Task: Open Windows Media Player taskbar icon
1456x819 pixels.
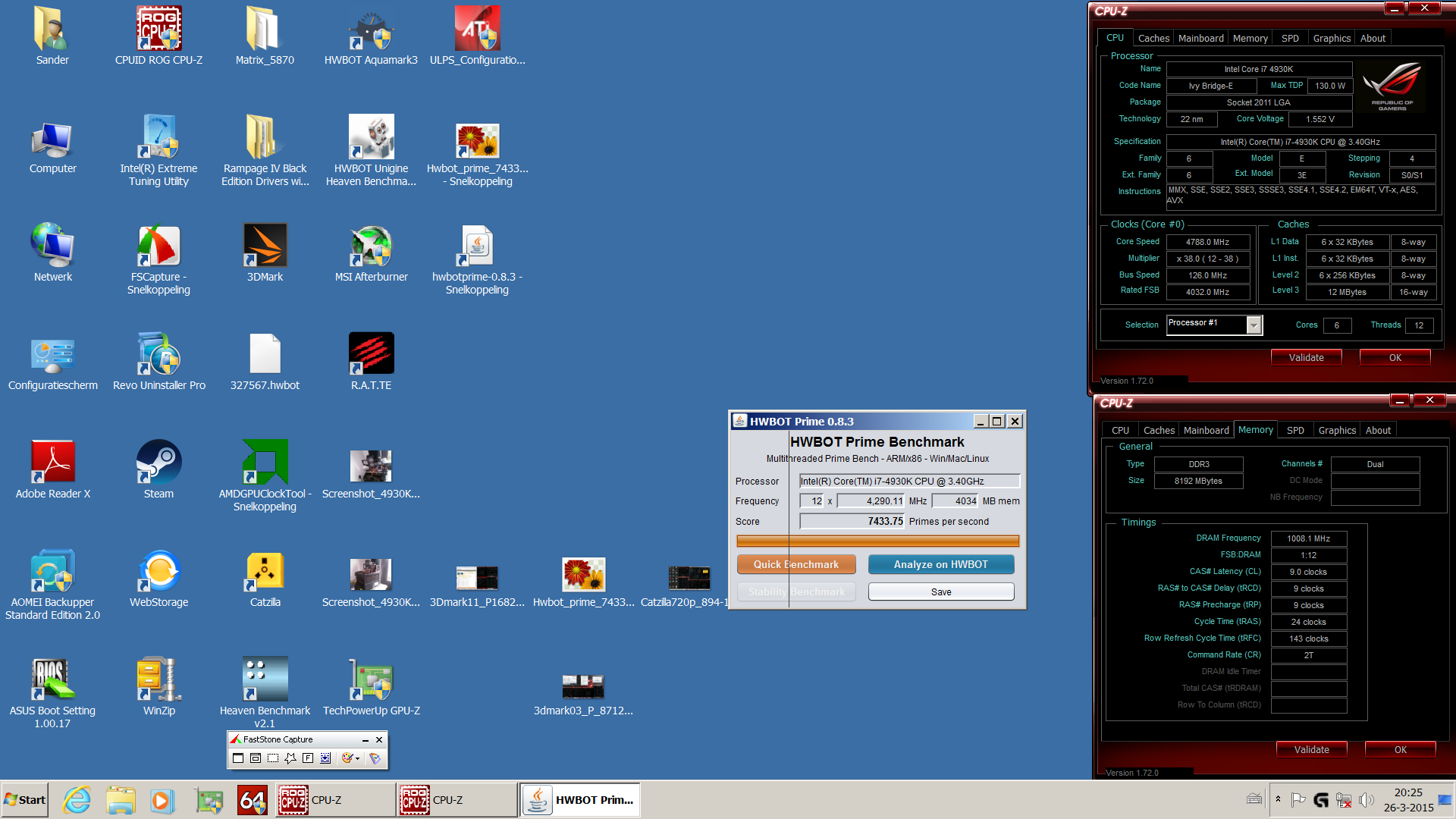Action: (x=162, y=800)
